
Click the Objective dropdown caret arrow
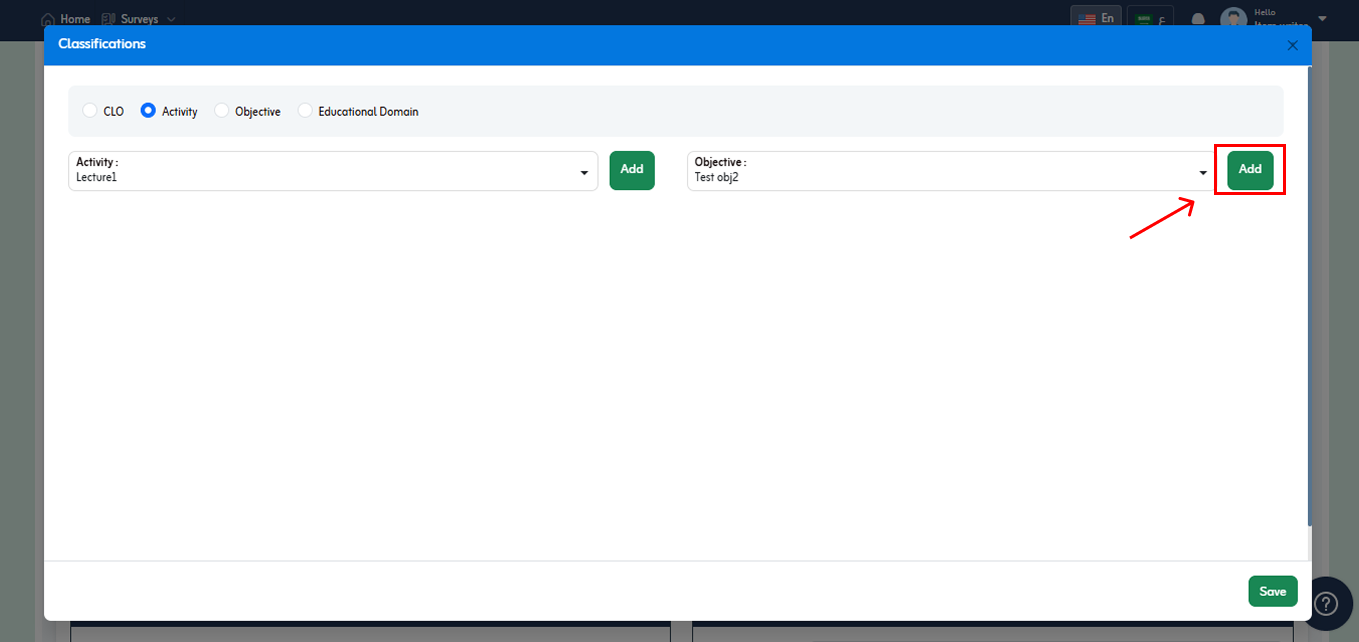click(1203, 173)
